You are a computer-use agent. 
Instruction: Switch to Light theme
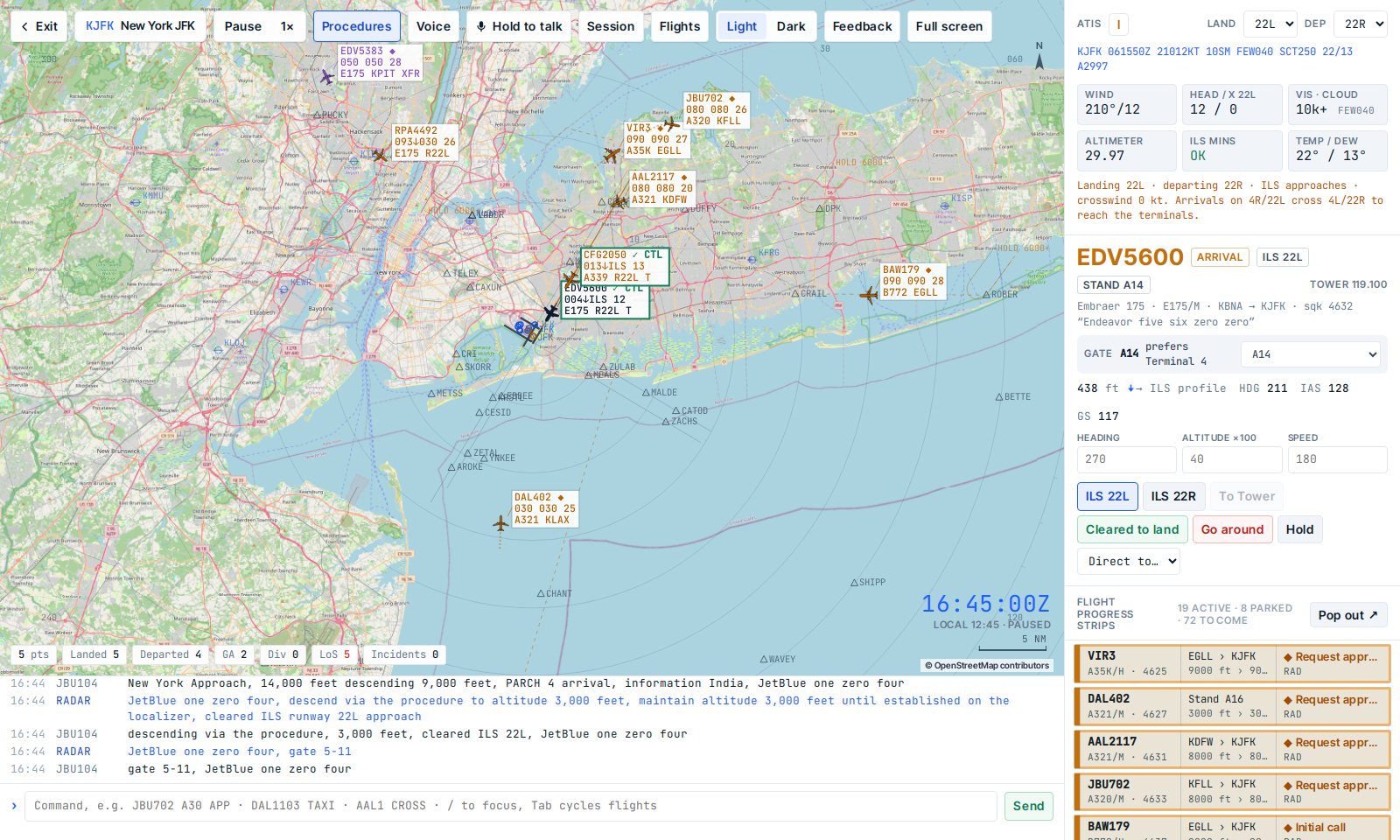coord(741,26)
